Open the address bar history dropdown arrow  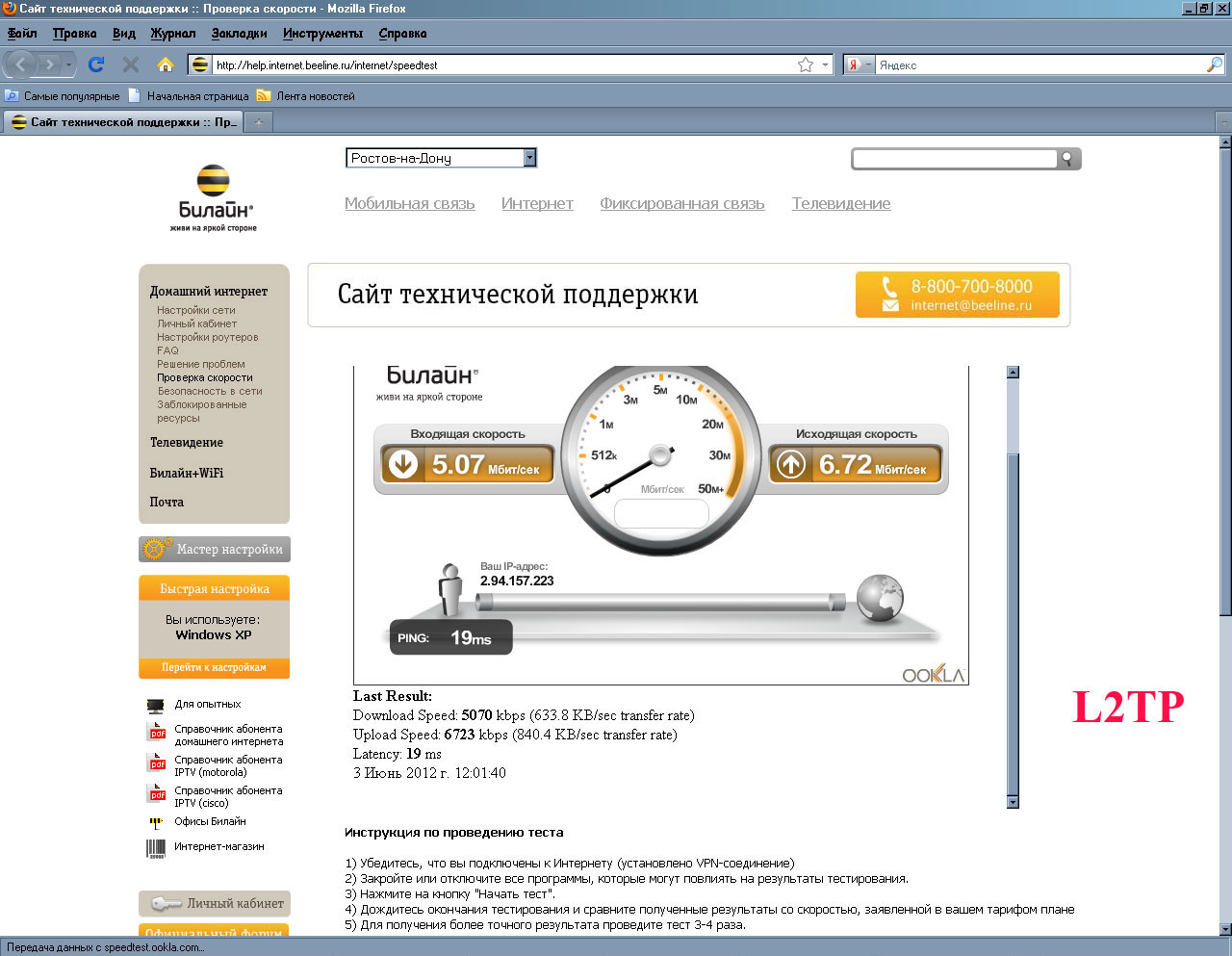(825, 65)
